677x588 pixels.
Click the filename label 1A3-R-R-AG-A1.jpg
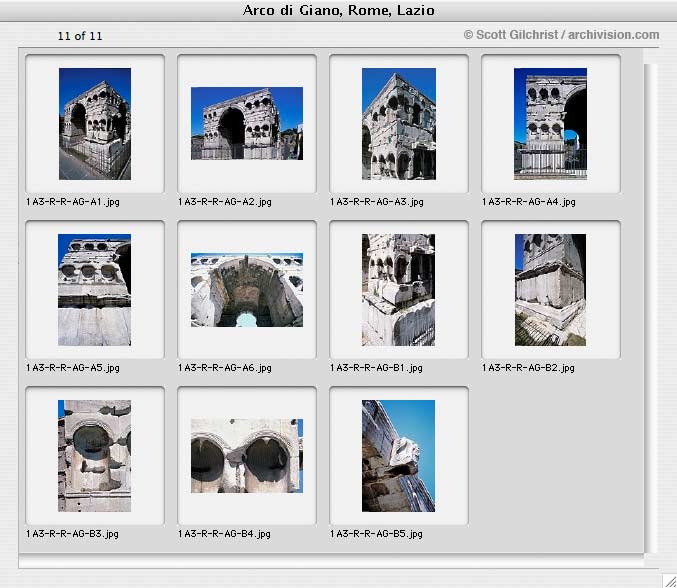(73, 202)
